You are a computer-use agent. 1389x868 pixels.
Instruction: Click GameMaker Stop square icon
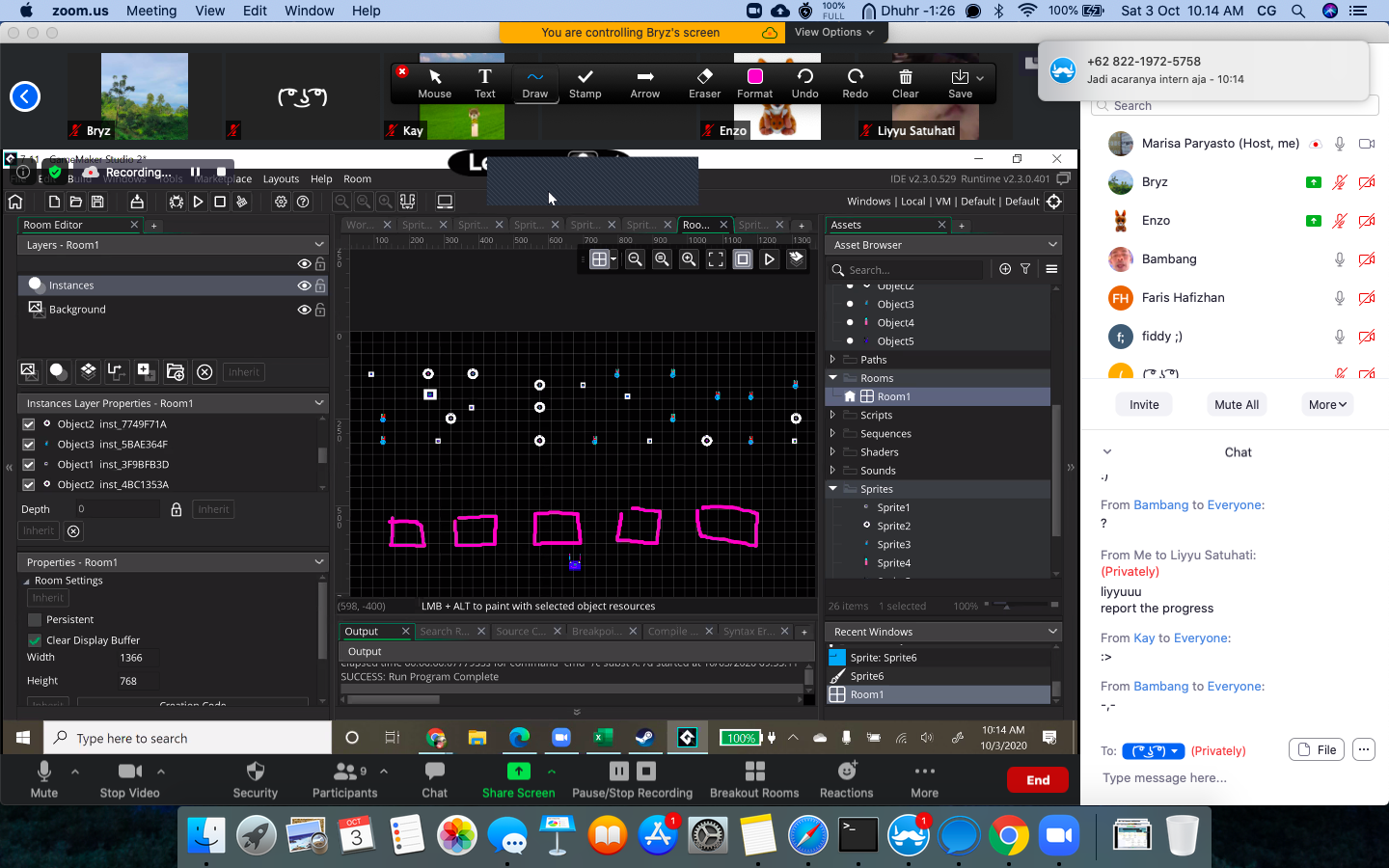click(220, 202)
